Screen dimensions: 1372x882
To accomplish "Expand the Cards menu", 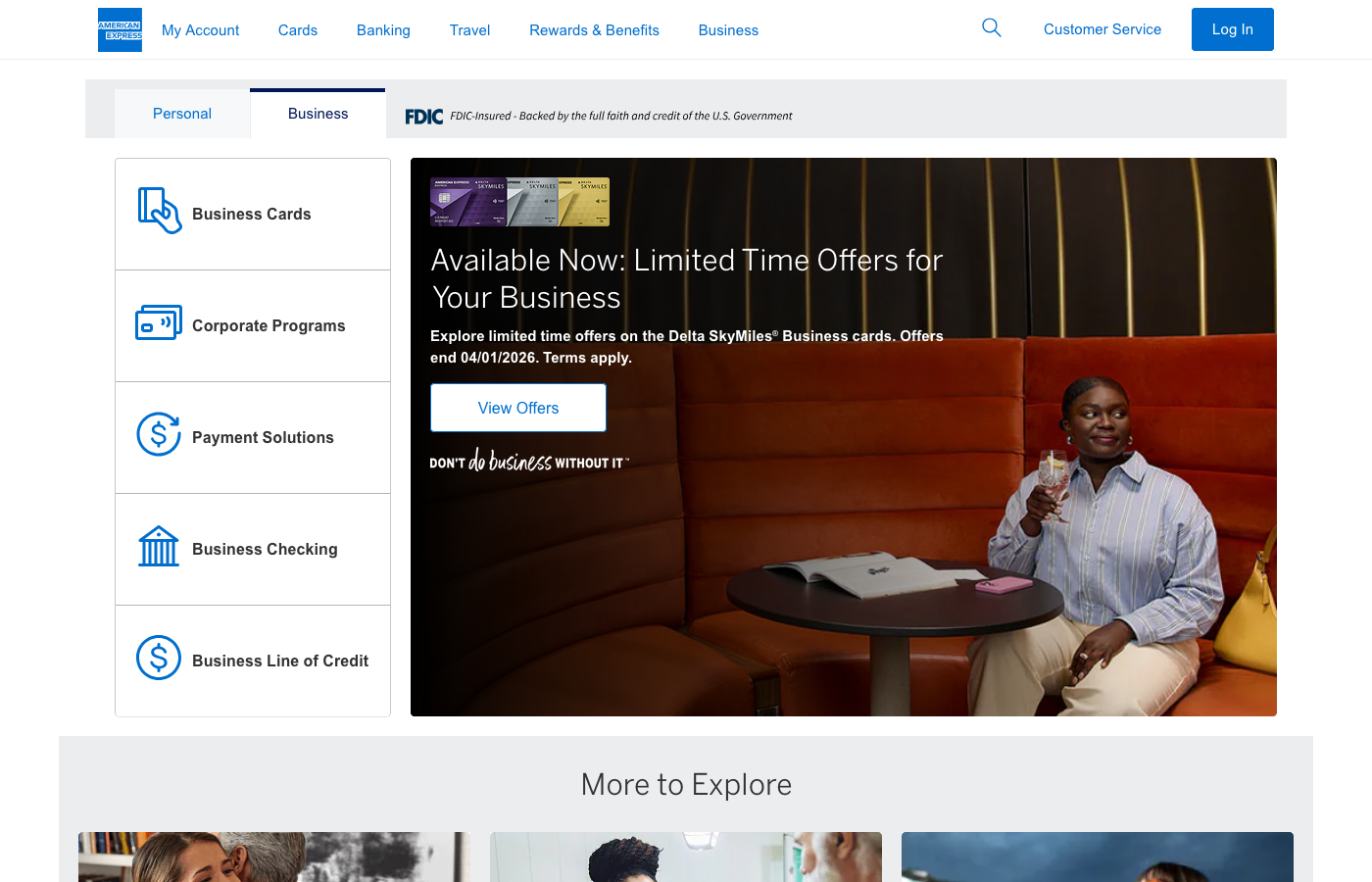I will click(x=298, y=30).
